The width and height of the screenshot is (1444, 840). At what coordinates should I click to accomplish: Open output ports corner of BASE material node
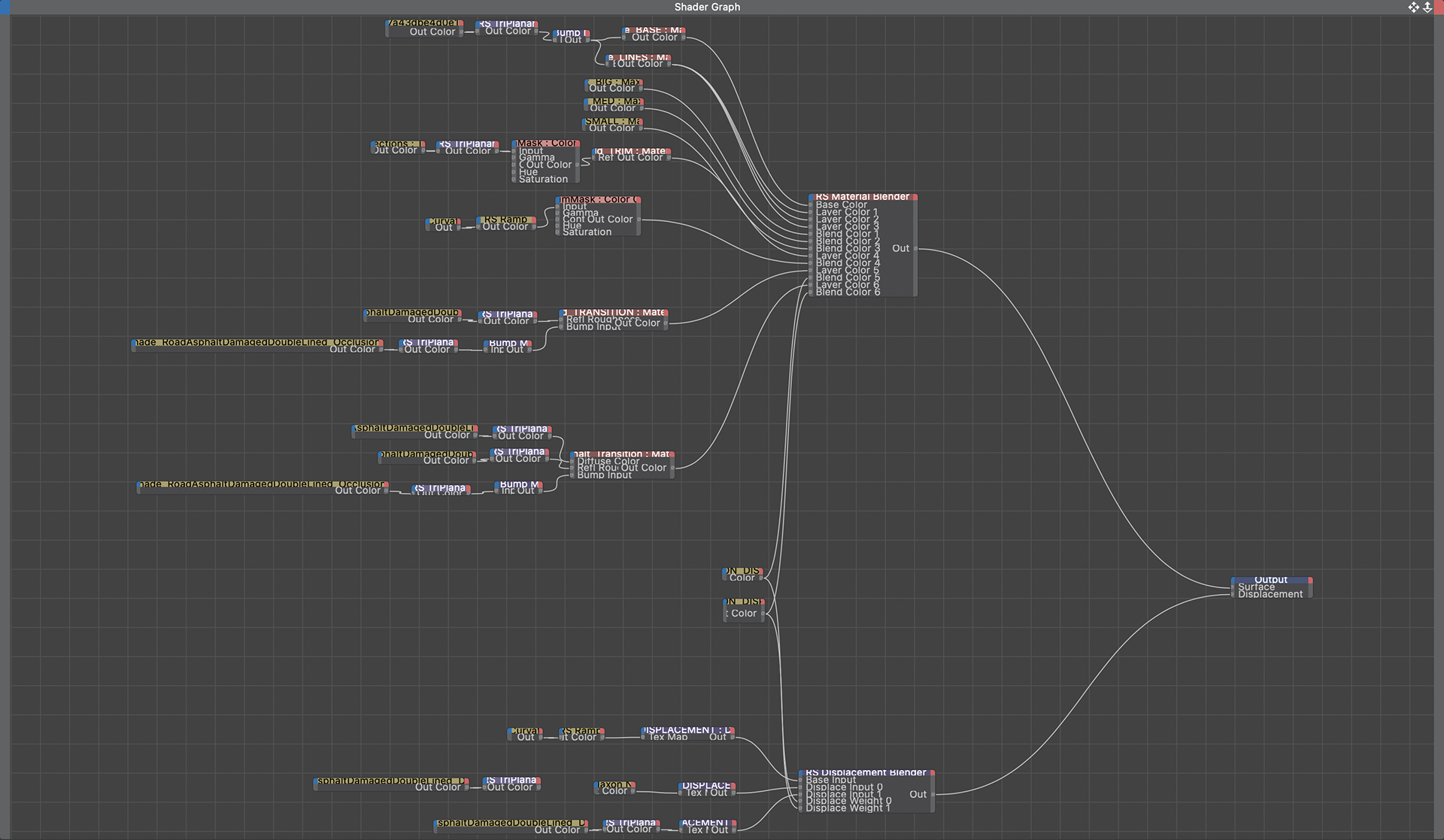683,30
